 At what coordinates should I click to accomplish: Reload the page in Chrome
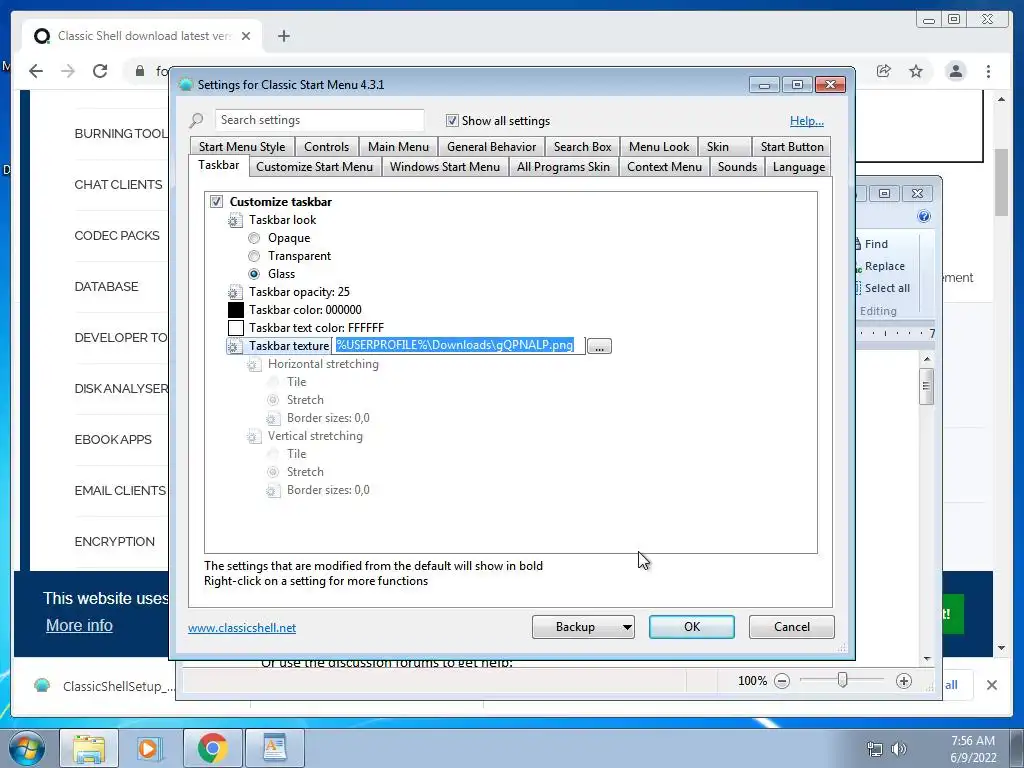pos(100,71)
